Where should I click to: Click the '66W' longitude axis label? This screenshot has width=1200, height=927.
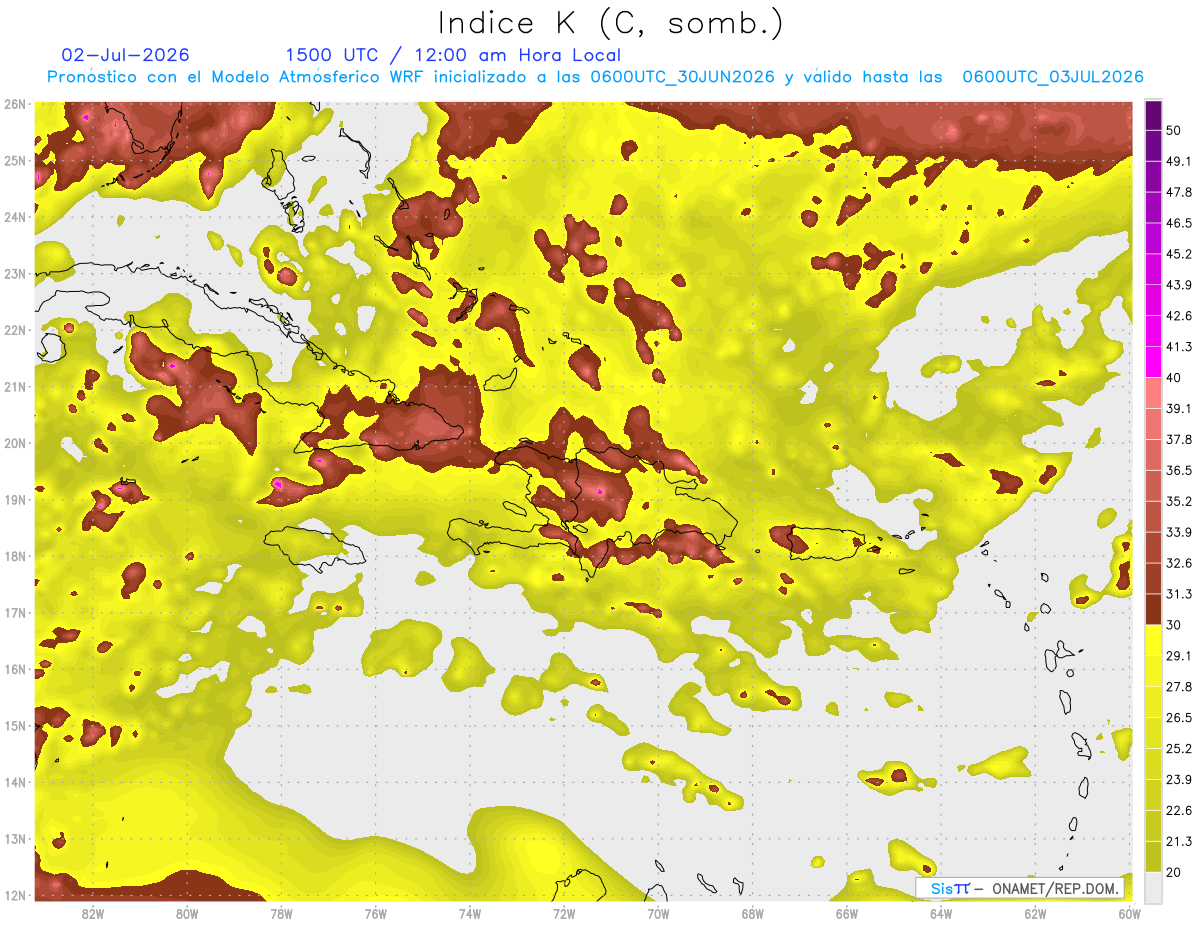[x=846, y=913]
